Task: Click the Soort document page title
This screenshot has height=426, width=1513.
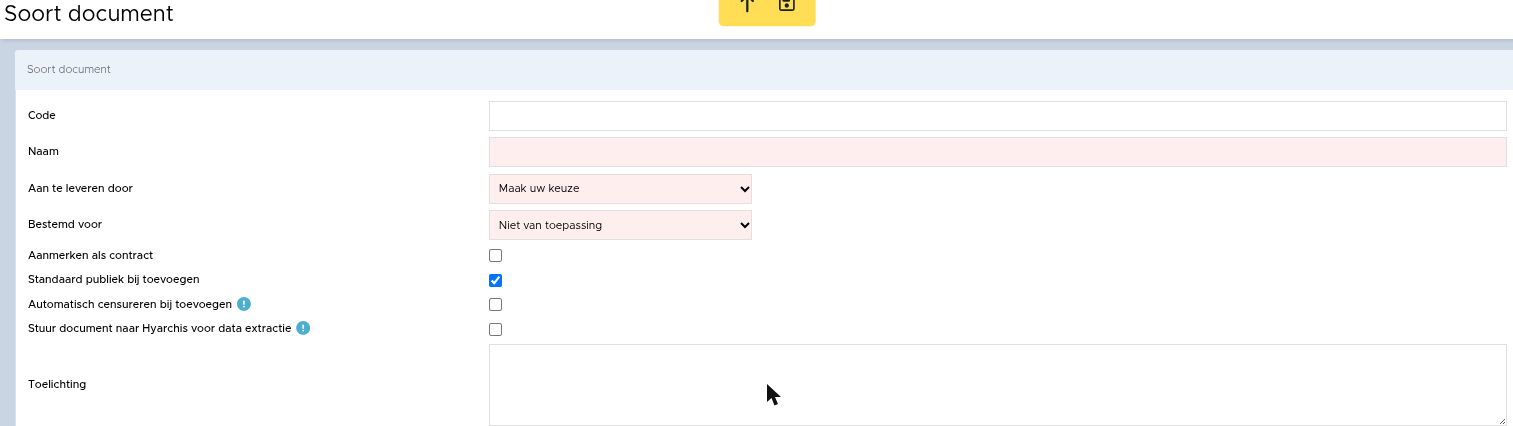Action: [x=89, y=14]
